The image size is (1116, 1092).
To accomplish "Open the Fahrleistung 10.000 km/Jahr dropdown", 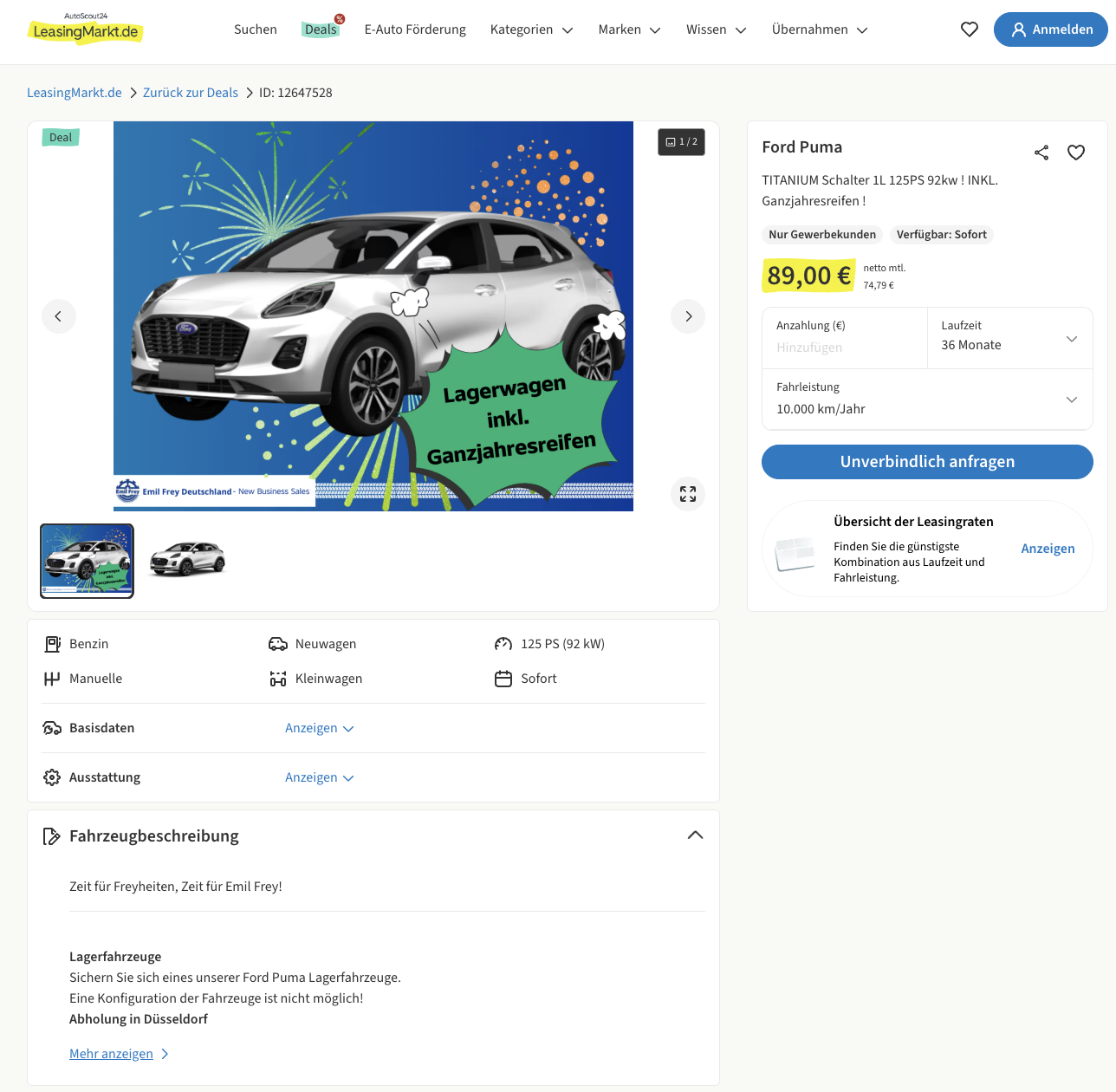I will click(x=927, y=400).
